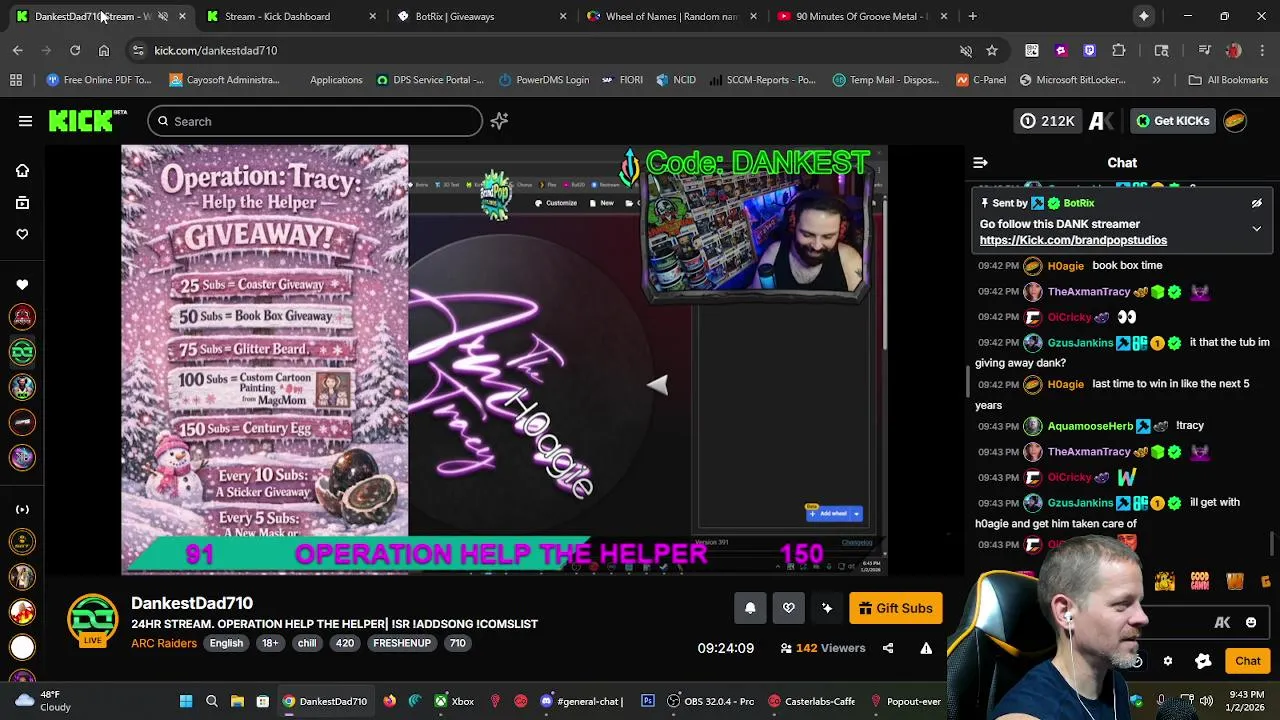
Task: Reload the page
Action: [75, 50]
